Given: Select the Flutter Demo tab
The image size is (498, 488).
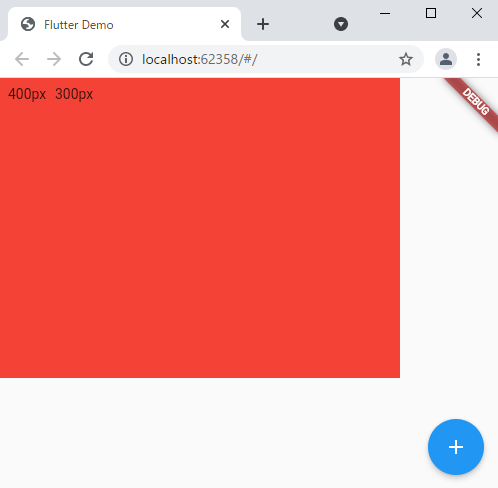Looking at the screenshot, I should pos(124,24).
